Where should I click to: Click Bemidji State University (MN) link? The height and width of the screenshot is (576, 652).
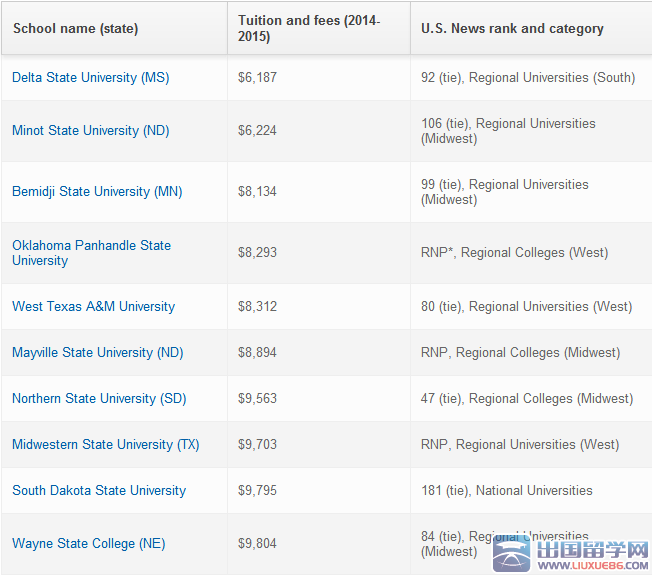click(97, 191)
